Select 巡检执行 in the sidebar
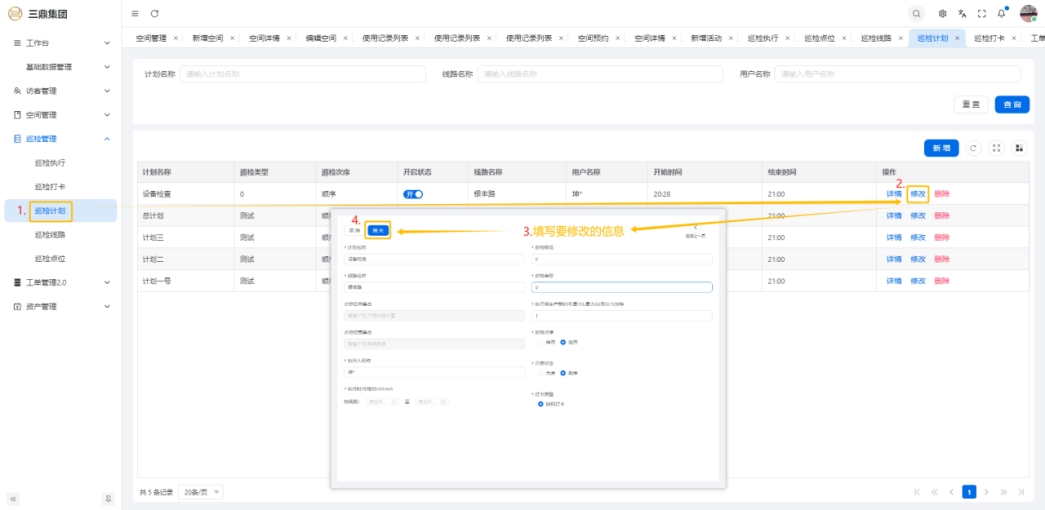This screenshot has height=510, width=1045. click(50, 162)
